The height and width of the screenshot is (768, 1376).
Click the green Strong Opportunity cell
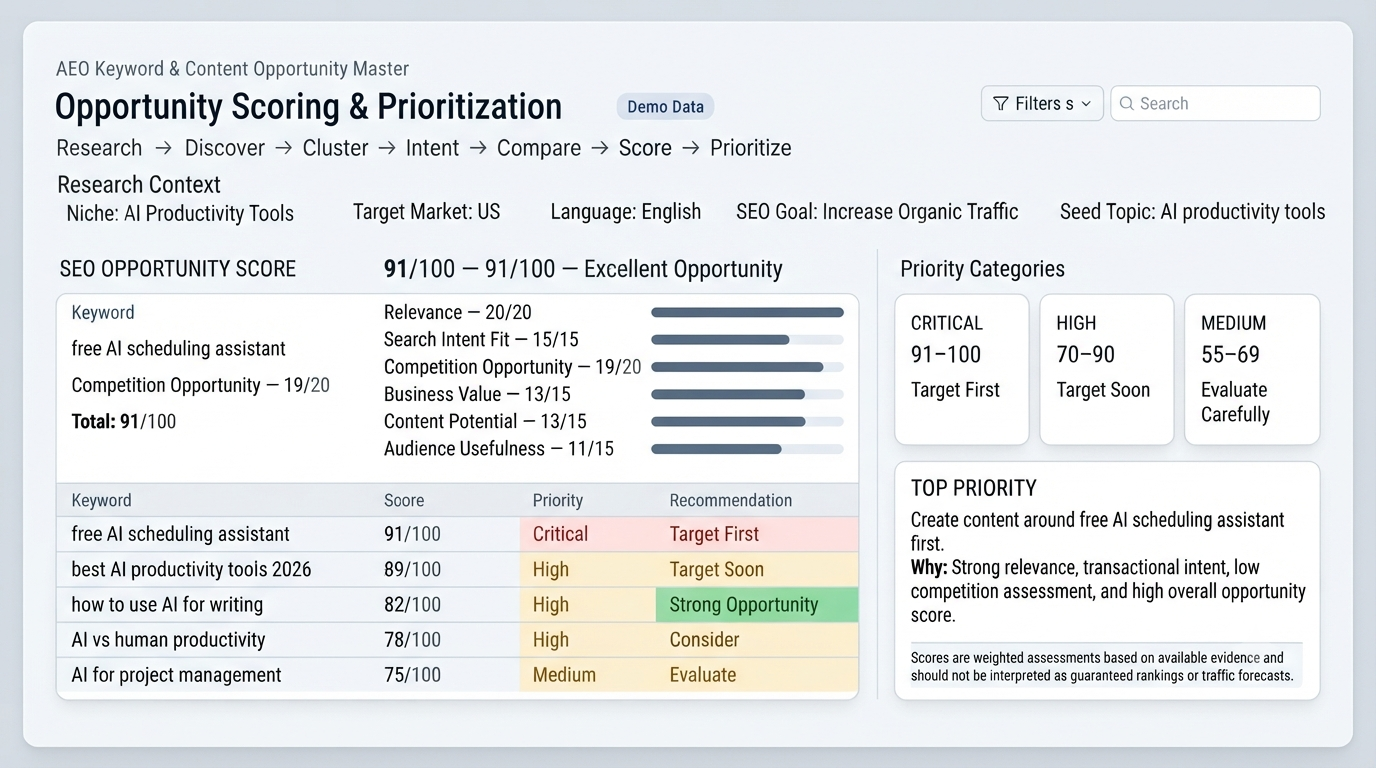(x=757, y=604)
